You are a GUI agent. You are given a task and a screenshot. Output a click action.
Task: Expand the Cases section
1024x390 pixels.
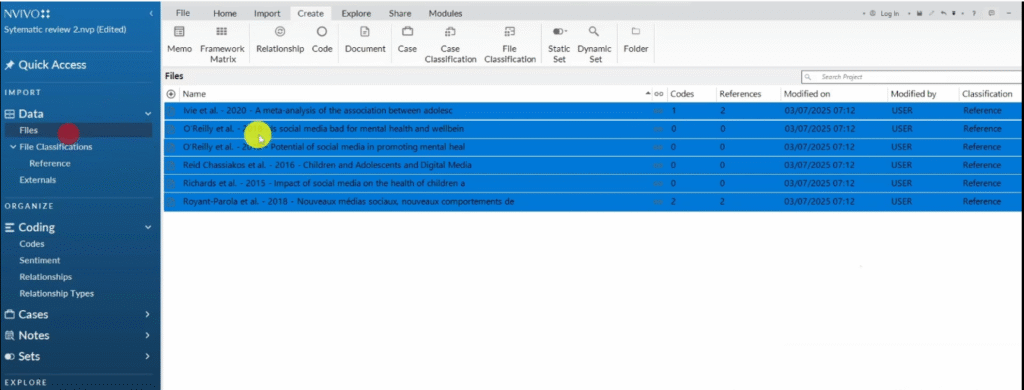148,314
